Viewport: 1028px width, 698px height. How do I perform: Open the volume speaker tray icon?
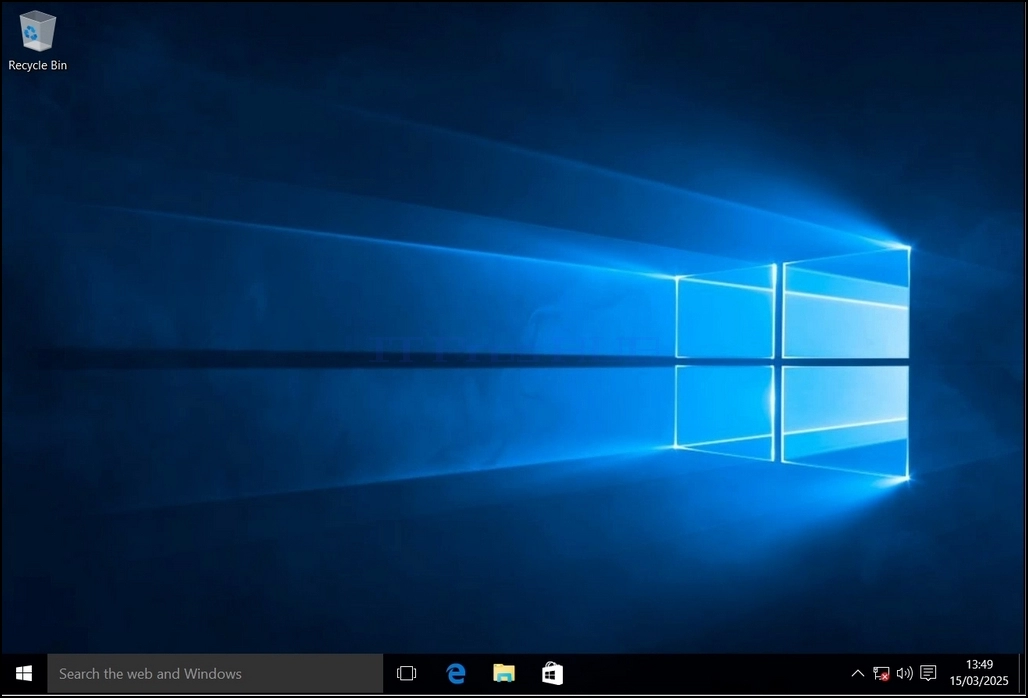pyautogui.click(x=904, y=673)
